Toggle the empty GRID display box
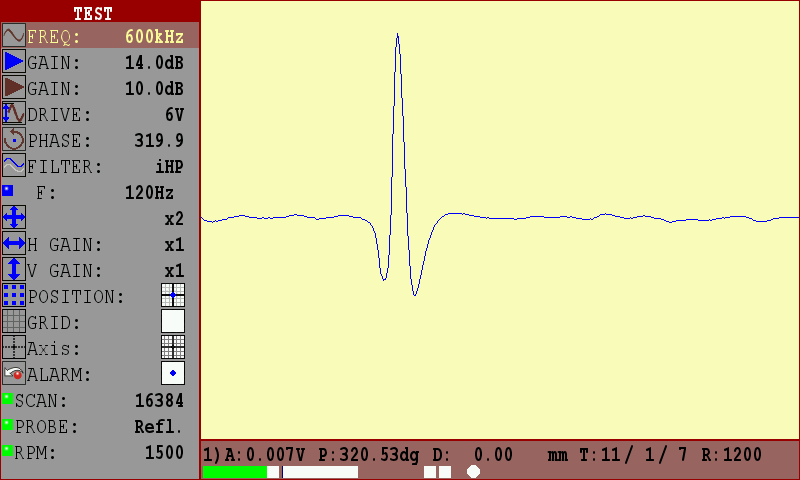Screen dimensions: 800x480 point(173,321)
